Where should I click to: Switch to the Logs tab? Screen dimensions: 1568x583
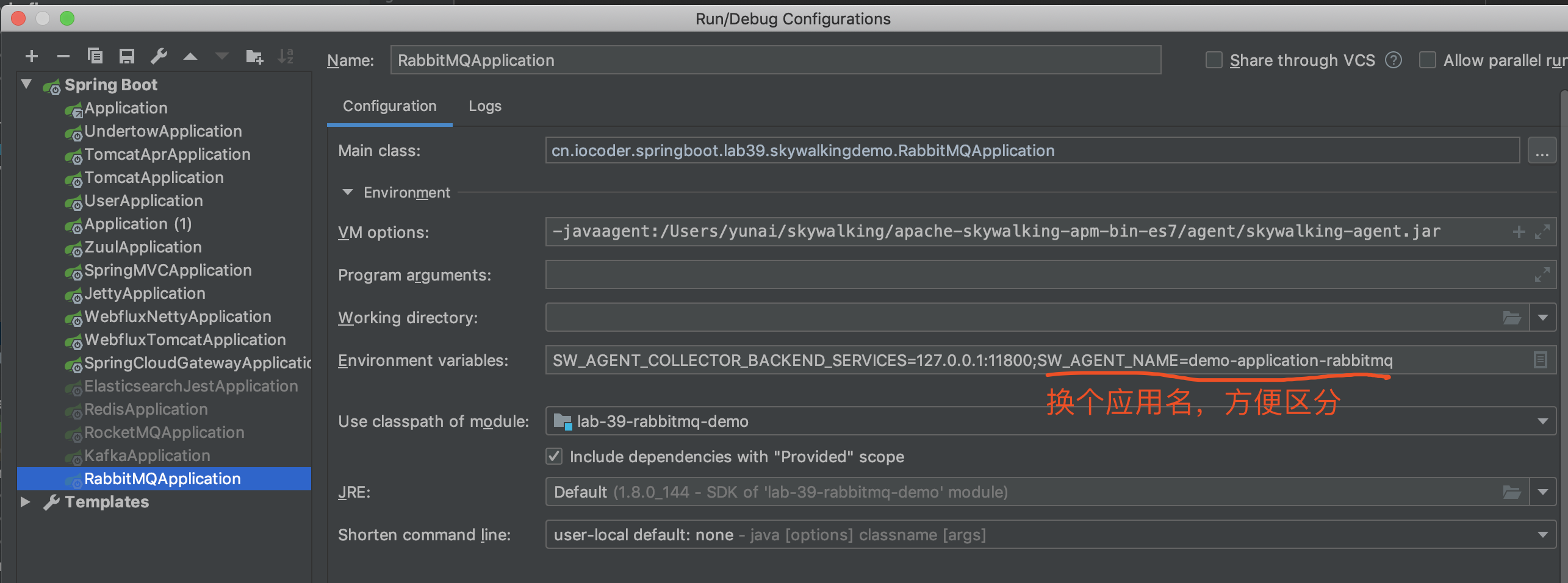485,106
